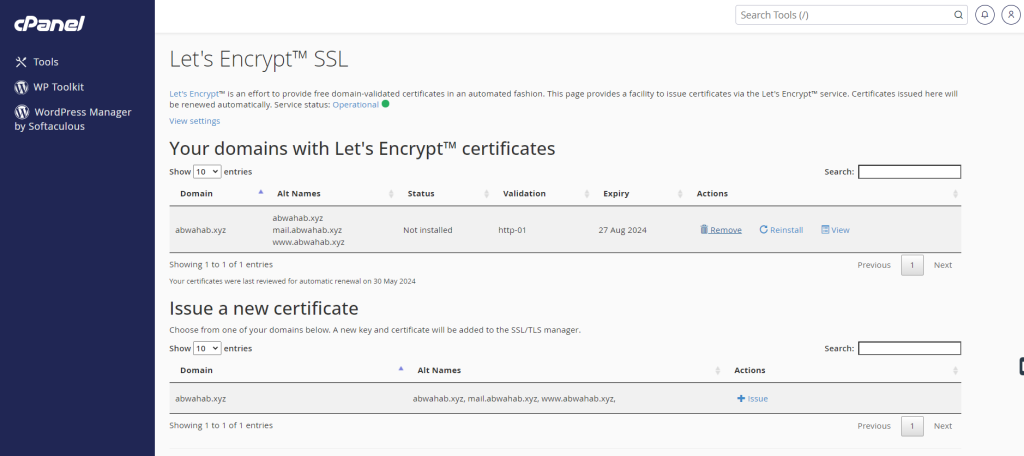1024x456 pixels.
Task: Click the Search field above certificates table
Action: tap(909, 172)
